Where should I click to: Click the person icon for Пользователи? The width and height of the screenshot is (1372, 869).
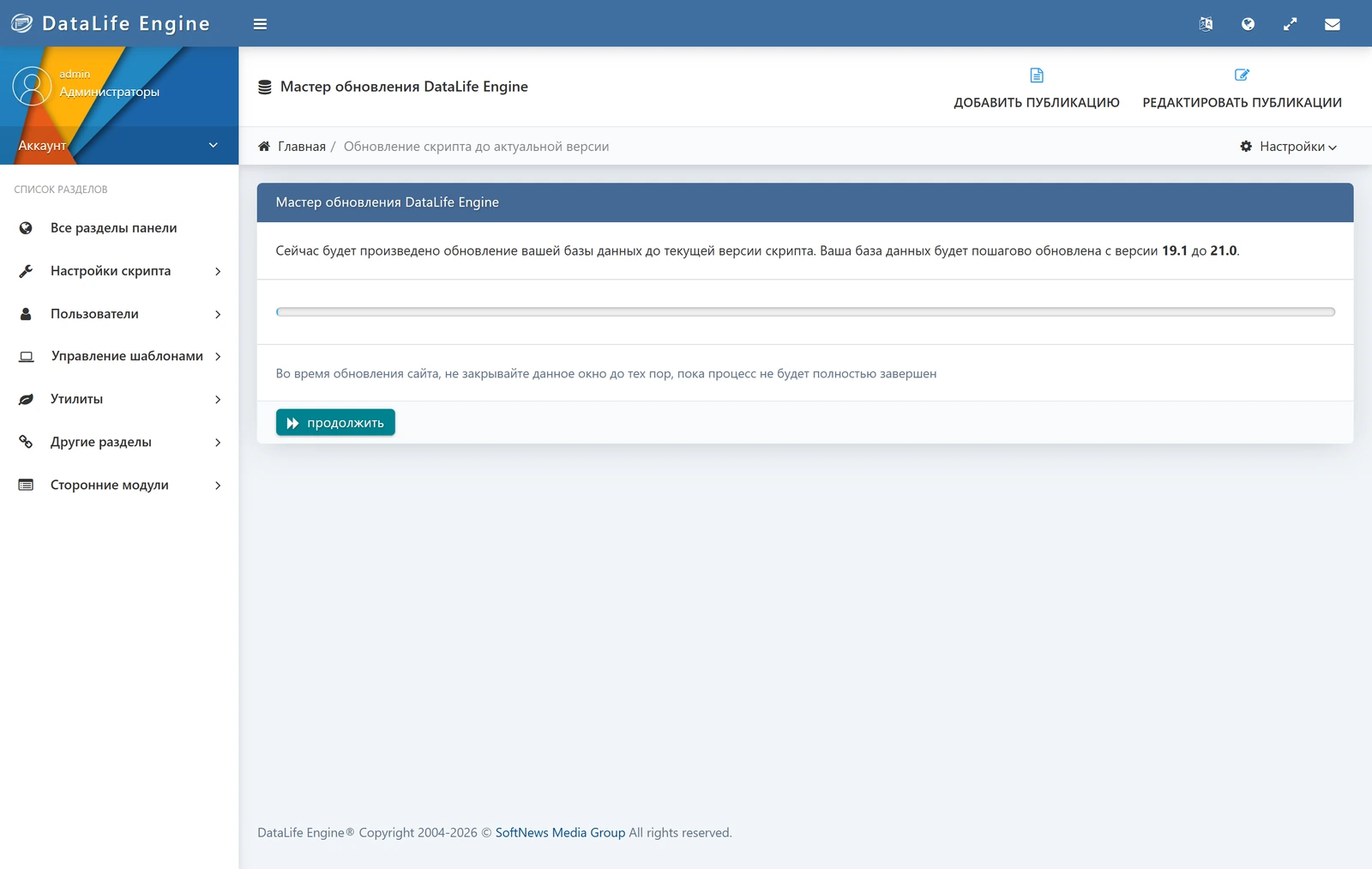26,314
